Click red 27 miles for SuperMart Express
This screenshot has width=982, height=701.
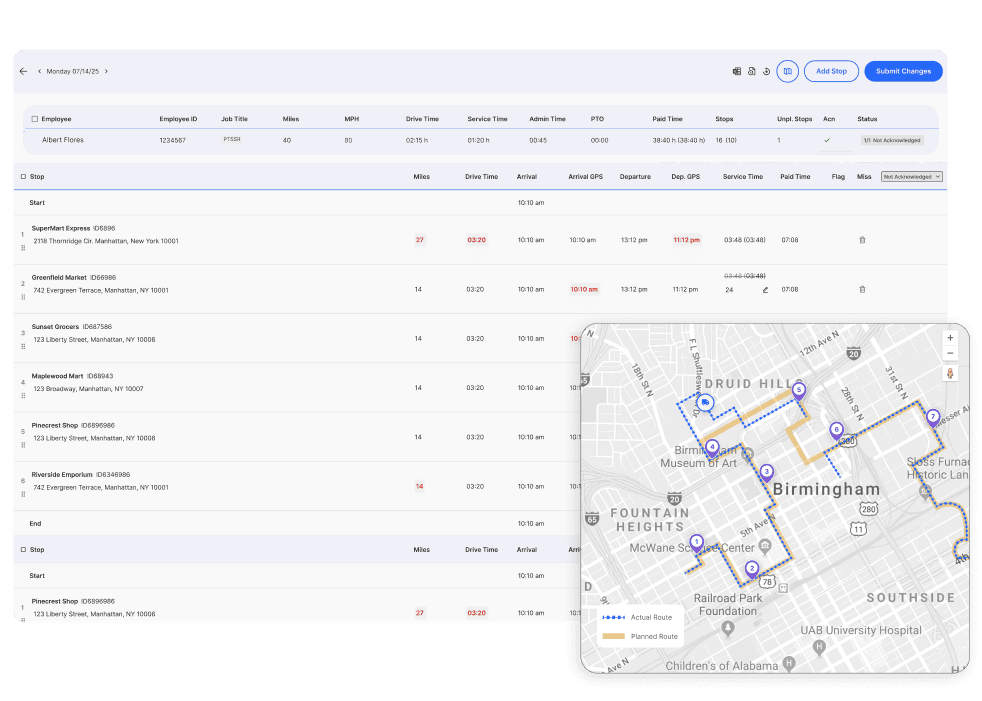tap(420, 240)
